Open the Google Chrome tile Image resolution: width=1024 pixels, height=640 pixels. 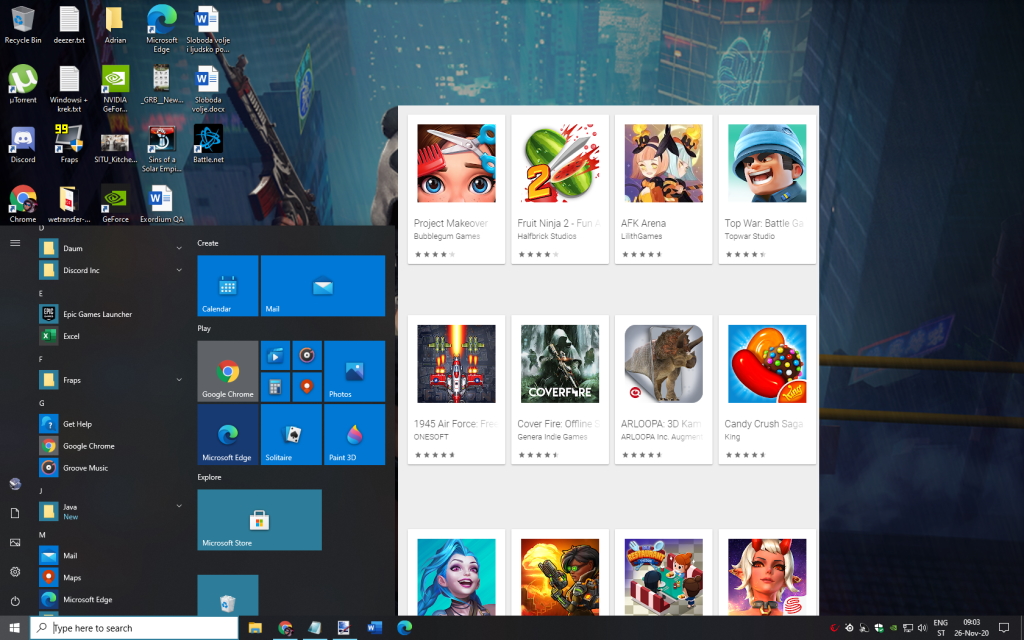[228, 371]
